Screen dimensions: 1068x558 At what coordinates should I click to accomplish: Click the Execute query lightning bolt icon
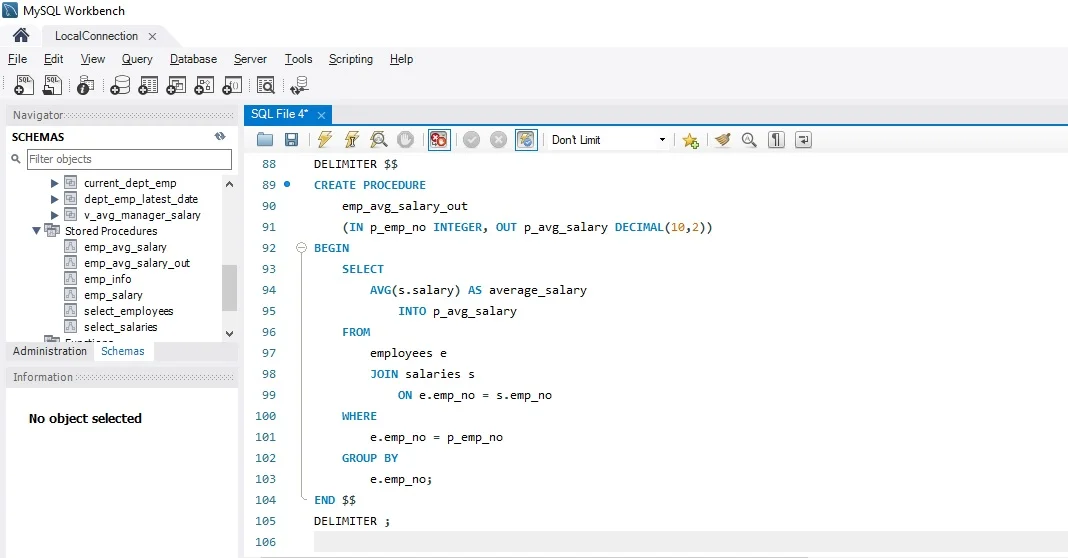[325, 140]
